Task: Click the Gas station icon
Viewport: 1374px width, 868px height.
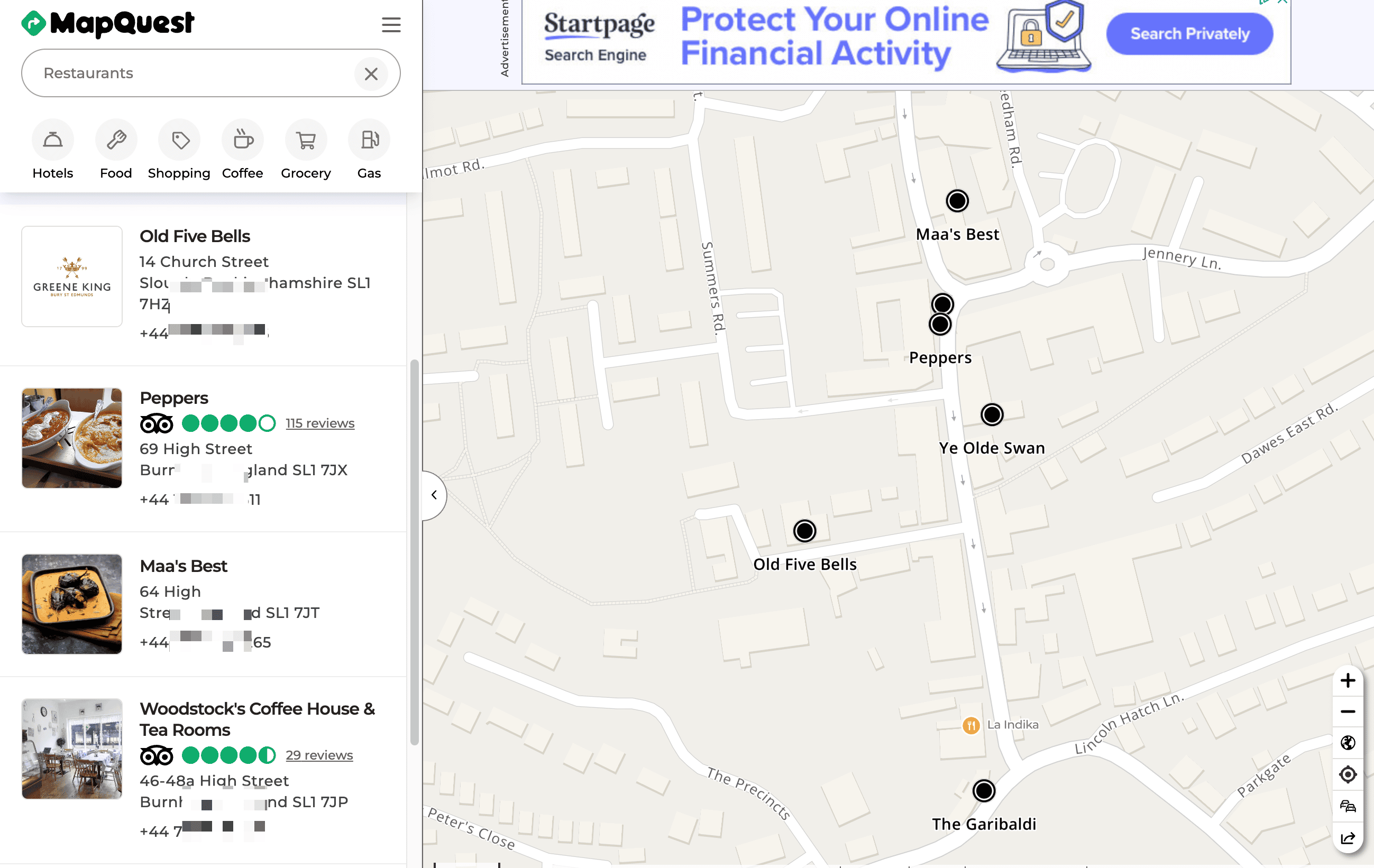Action: (x=369, y=140)
